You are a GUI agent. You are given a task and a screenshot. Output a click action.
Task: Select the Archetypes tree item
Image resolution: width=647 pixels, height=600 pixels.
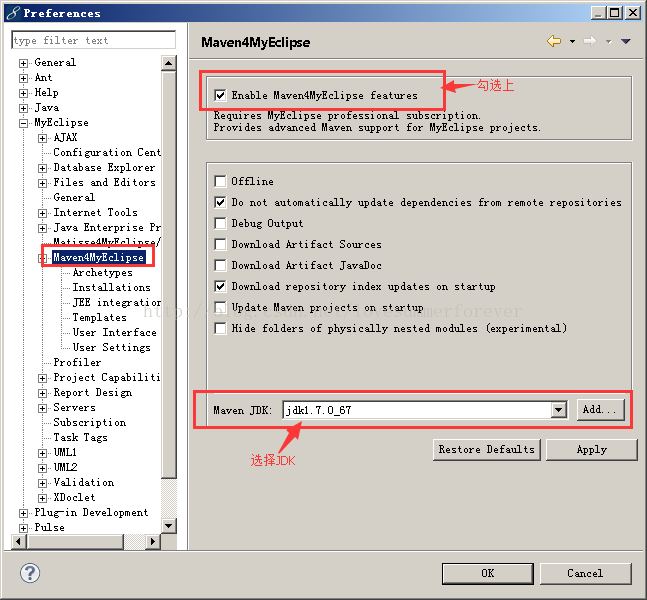[102, 272]
